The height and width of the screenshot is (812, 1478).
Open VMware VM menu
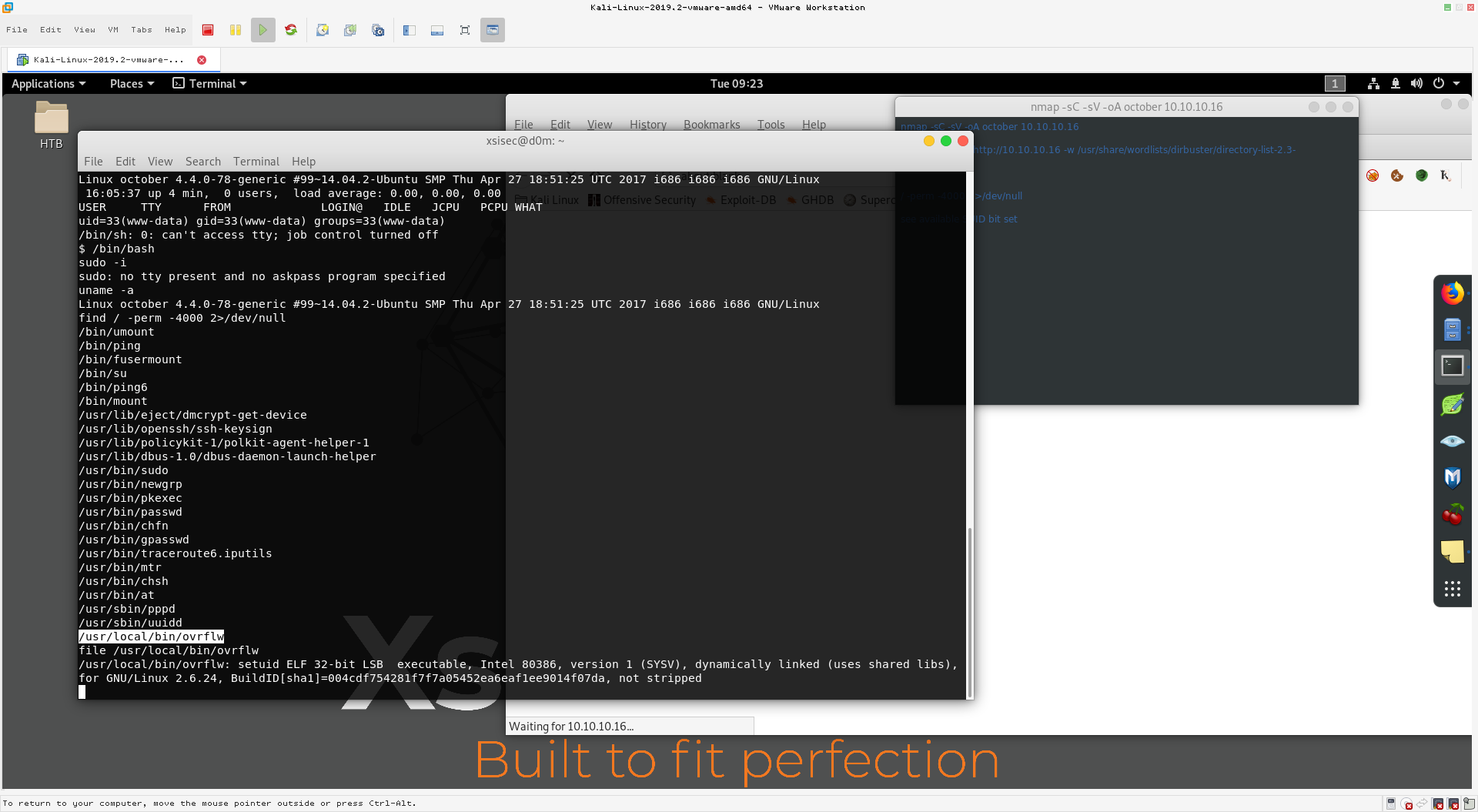(113, 30)
